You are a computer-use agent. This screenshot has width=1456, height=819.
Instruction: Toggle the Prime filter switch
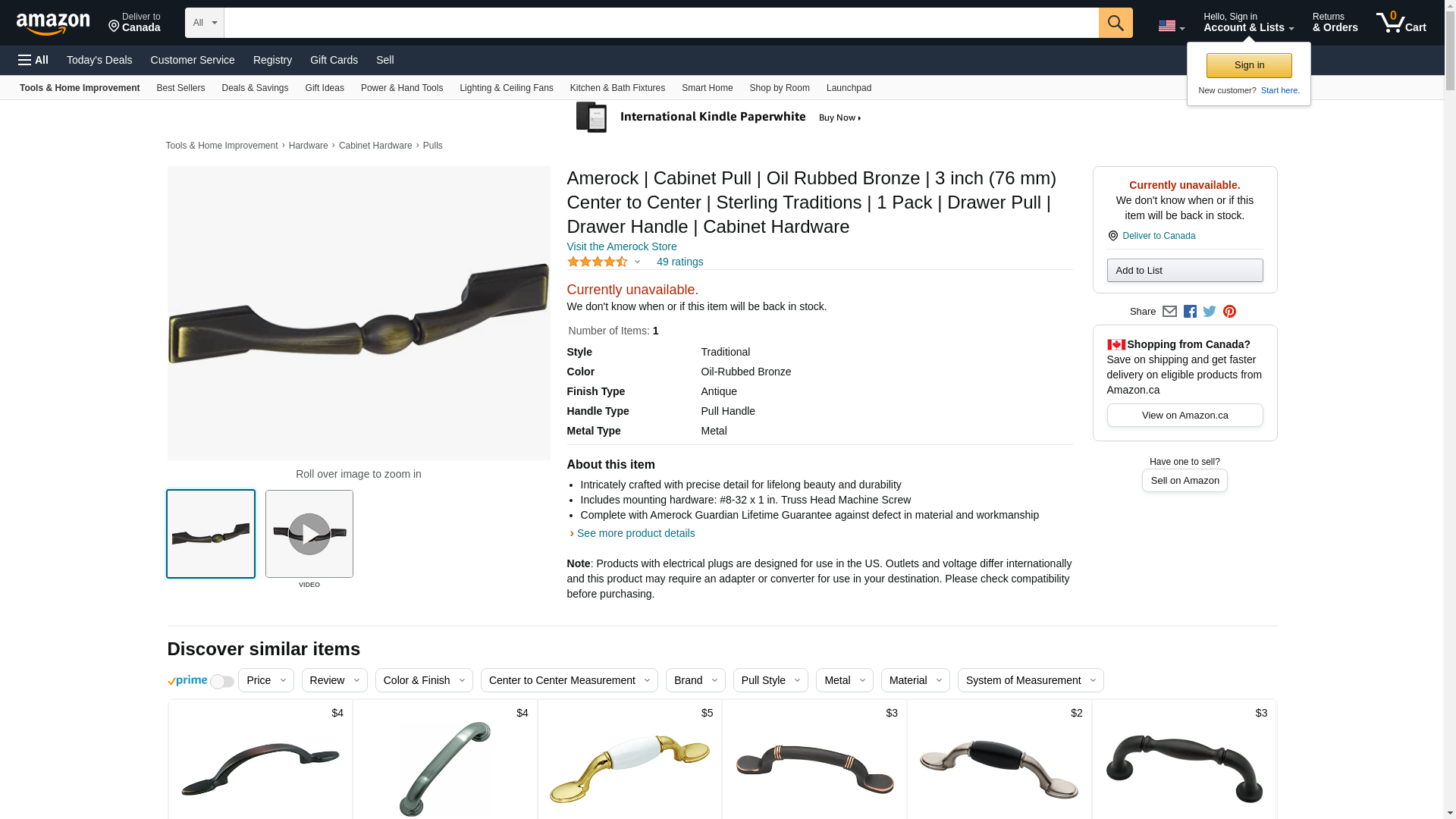tap(221, 681)
